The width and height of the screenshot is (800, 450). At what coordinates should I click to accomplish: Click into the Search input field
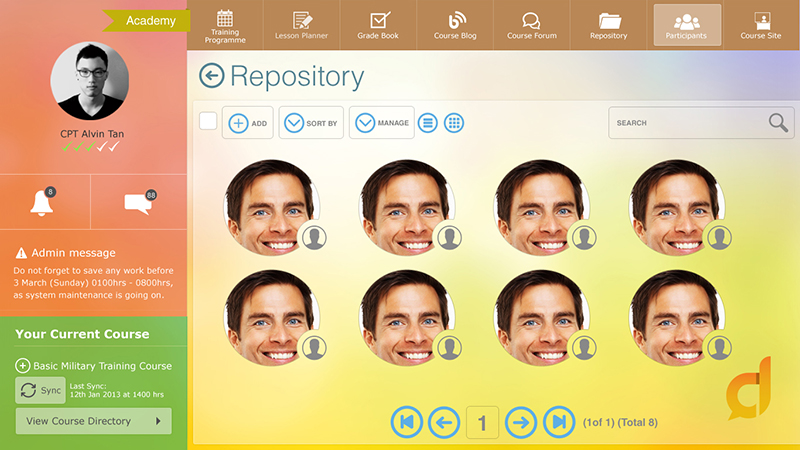(685, 123)
